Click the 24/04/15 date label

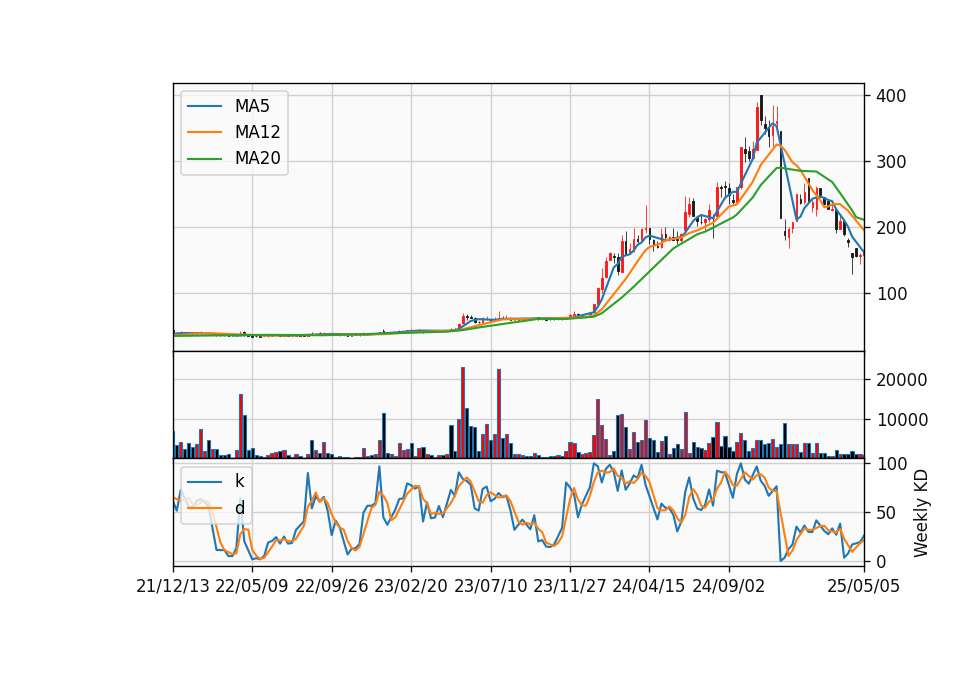pyautogui.click(x=649, y=586)
